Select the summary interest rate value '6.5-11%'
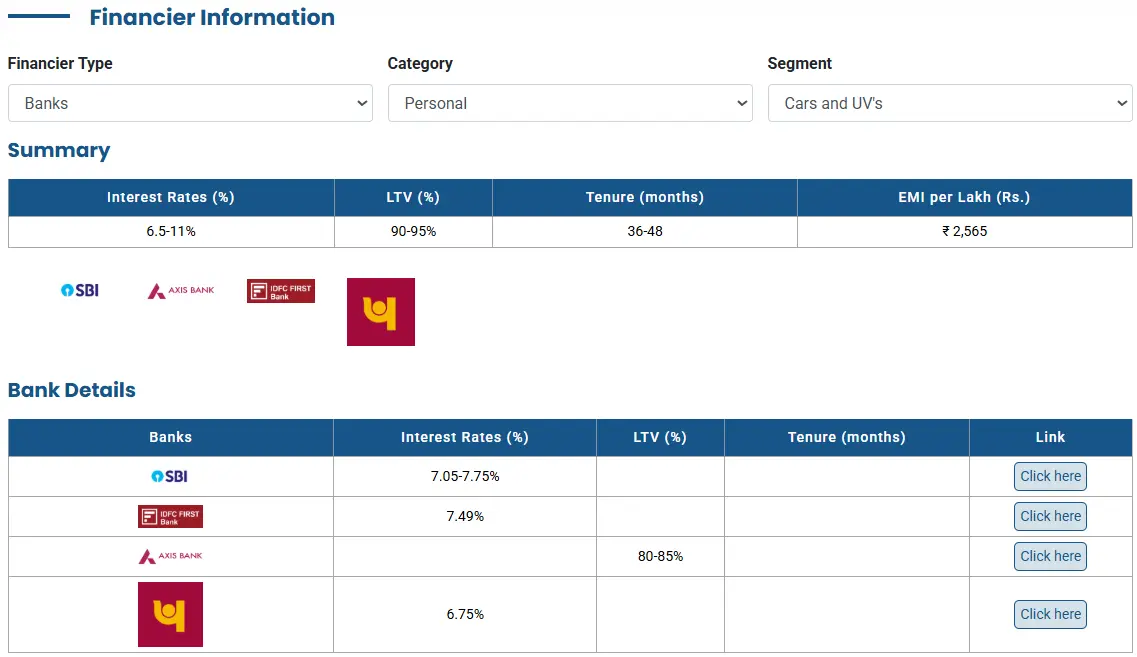 (171, 231)
